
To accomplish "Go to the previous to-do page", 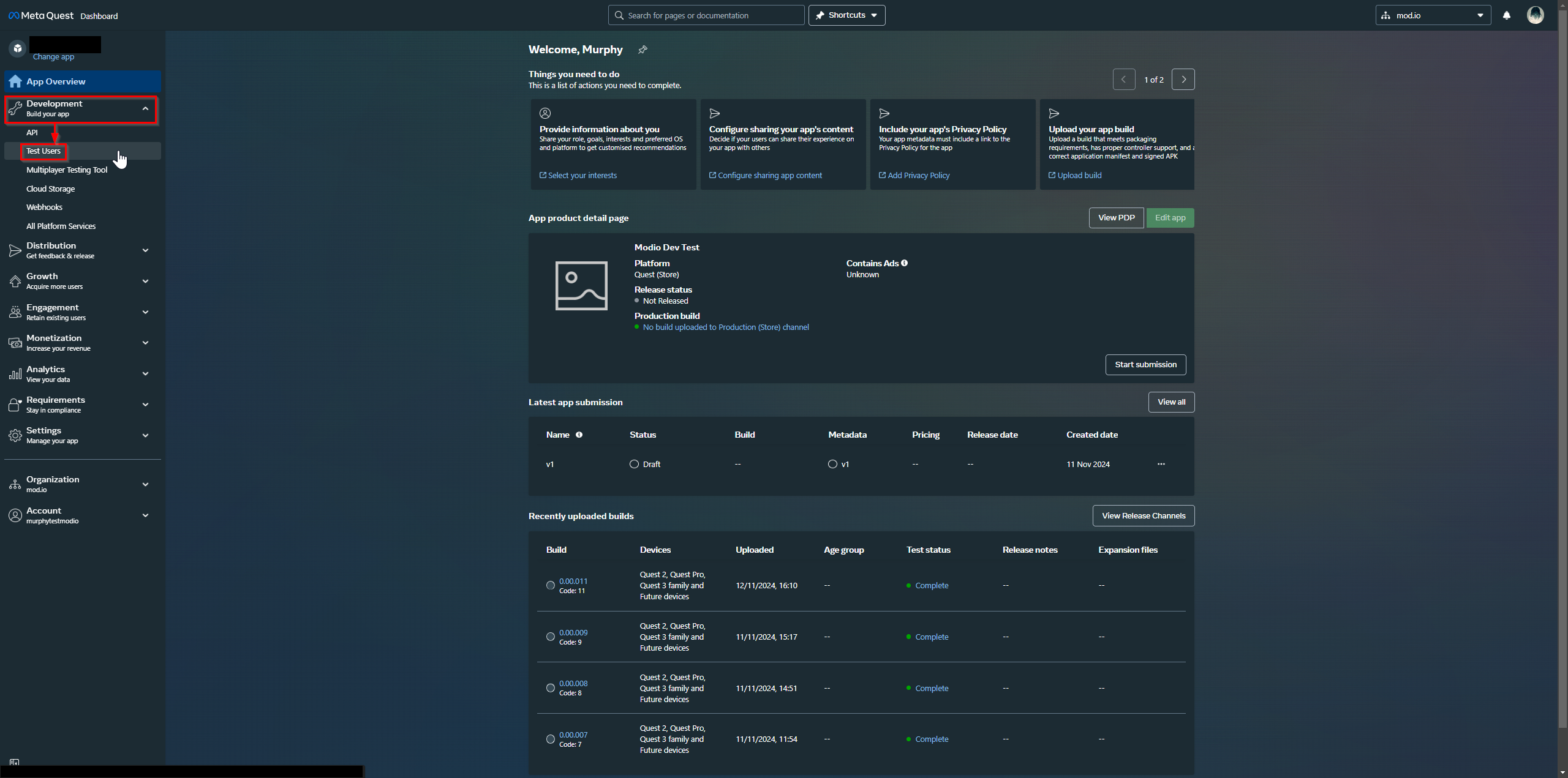I will (x=1123, y=80).
